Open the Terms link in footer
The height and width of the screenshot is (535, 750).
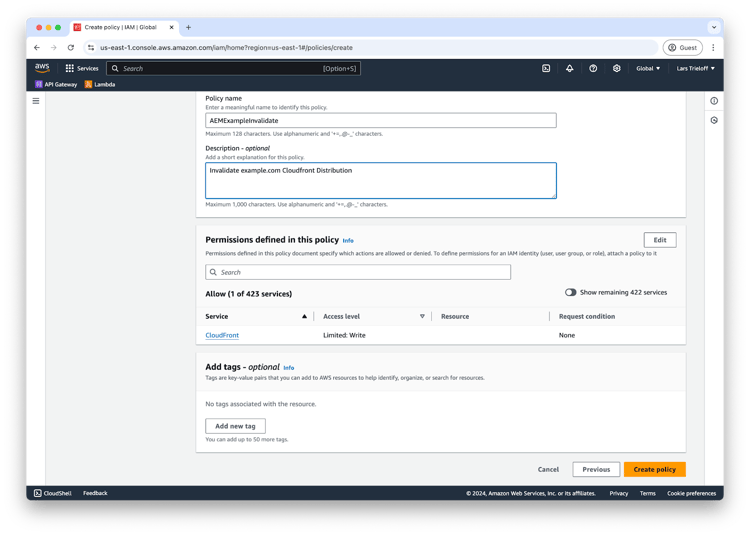pyautogui.click(x=648, y=493)
